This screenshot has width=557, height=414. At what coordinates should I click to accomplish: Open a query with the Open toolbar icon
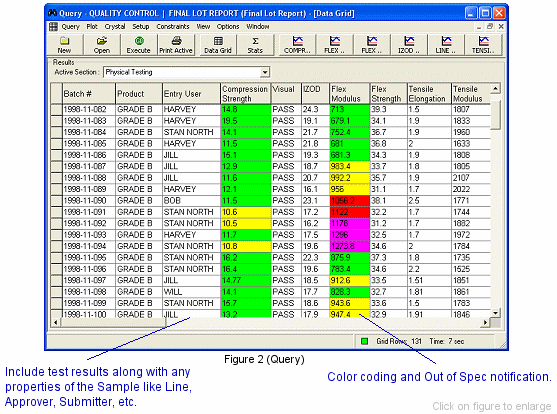coord(102,45)
